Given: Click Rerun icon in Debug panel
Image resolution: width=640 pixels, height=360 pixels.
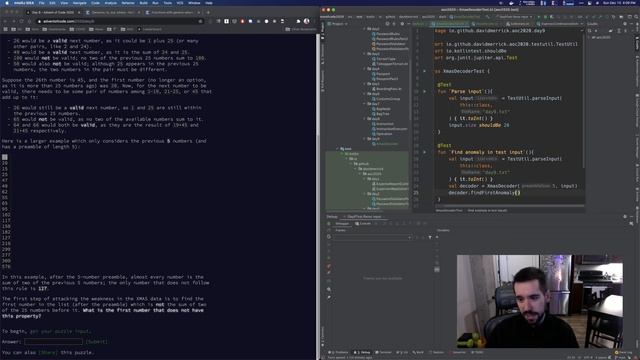Looking at the screenshot, I should coord(329,223).
